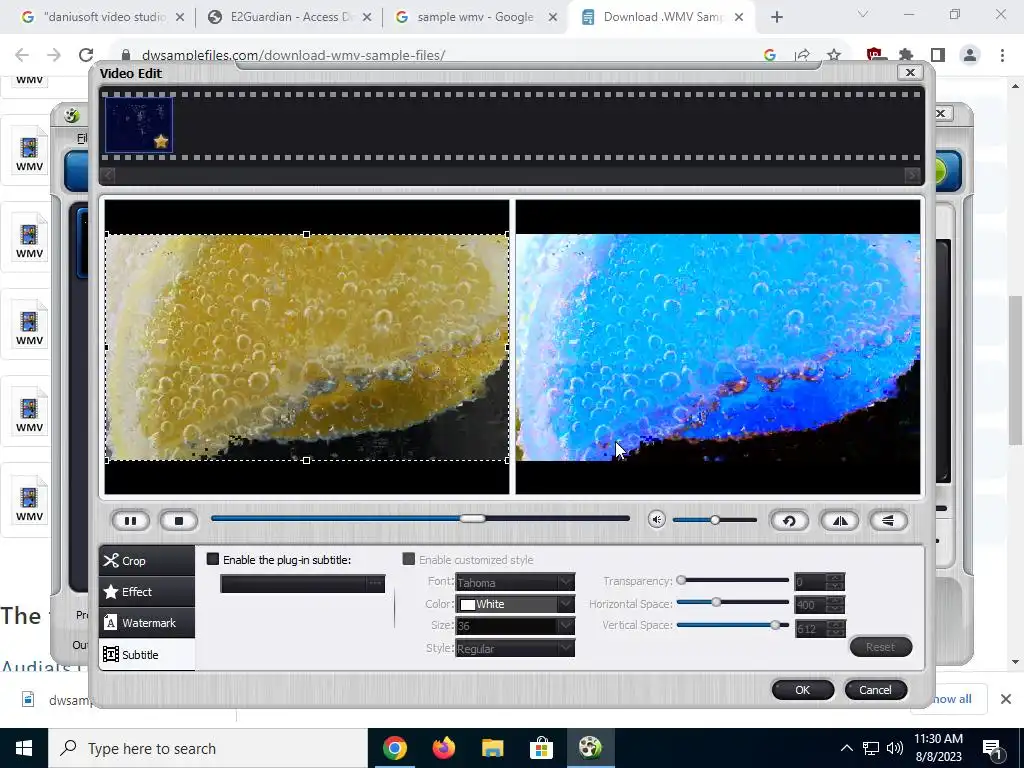
Task: Click the Horizontal Space value stepper
Action: pos(835,605)
